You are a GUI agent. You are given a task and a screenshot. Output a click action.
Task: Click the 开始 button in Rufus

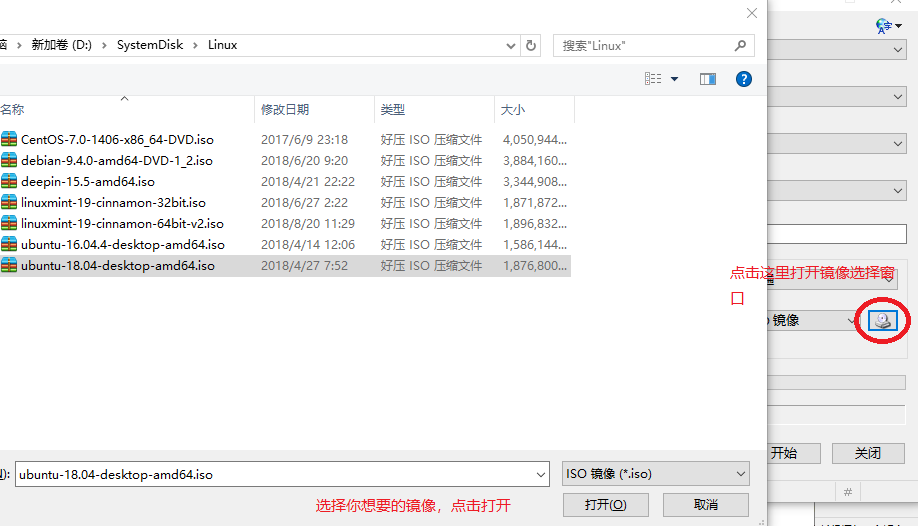pos(794,453)
